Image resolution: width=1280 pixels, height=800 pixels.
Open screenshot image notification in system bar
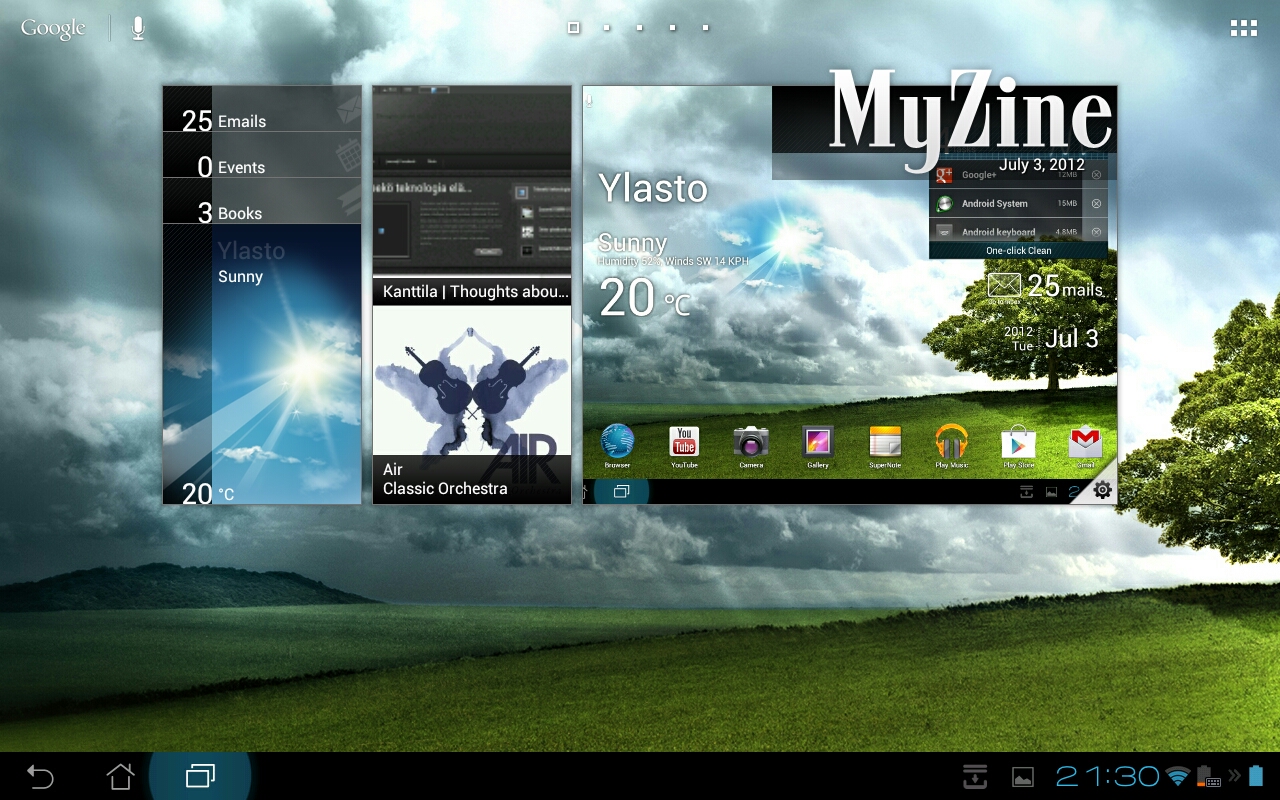click(1023, 776)
